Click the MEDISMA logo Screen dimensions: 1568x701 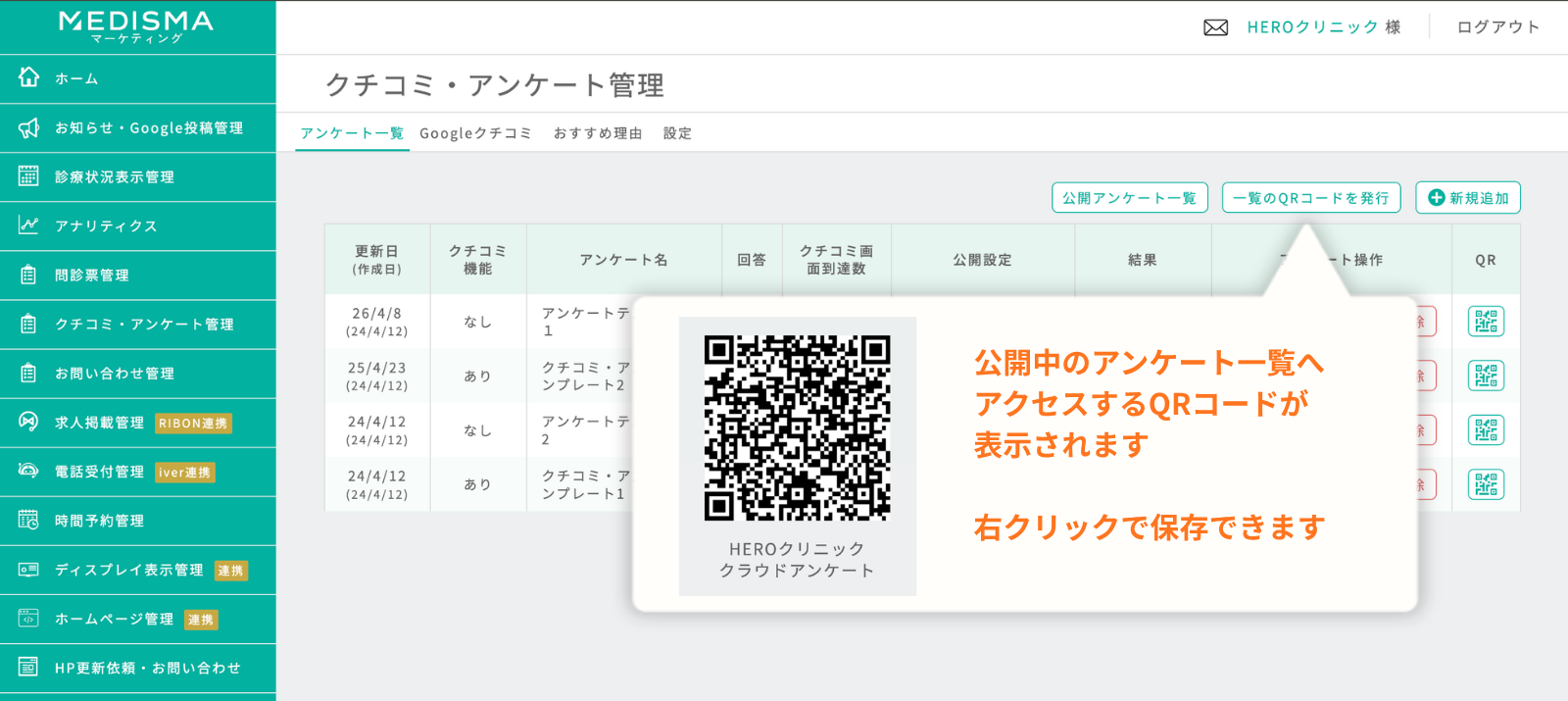[136, 26]
